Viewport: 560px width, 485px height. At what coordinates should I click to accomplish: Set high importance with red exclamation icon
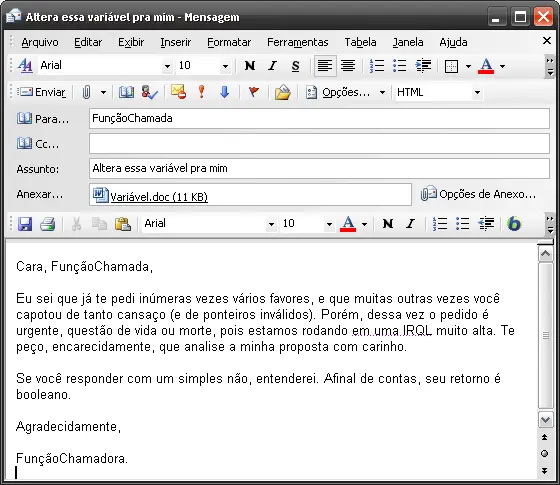(201, 92)
